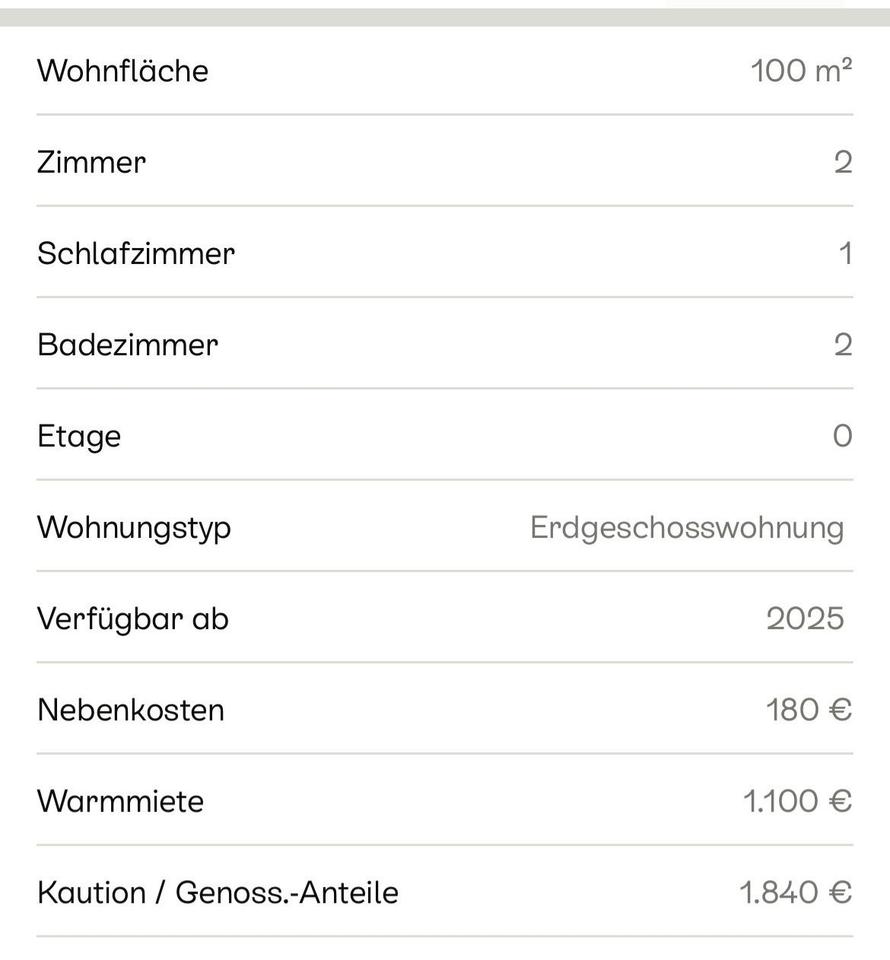890x960 pixels.
Task: Click the Badezimmer count value 2
Action: pyautogui.click(x=843, y=345)
